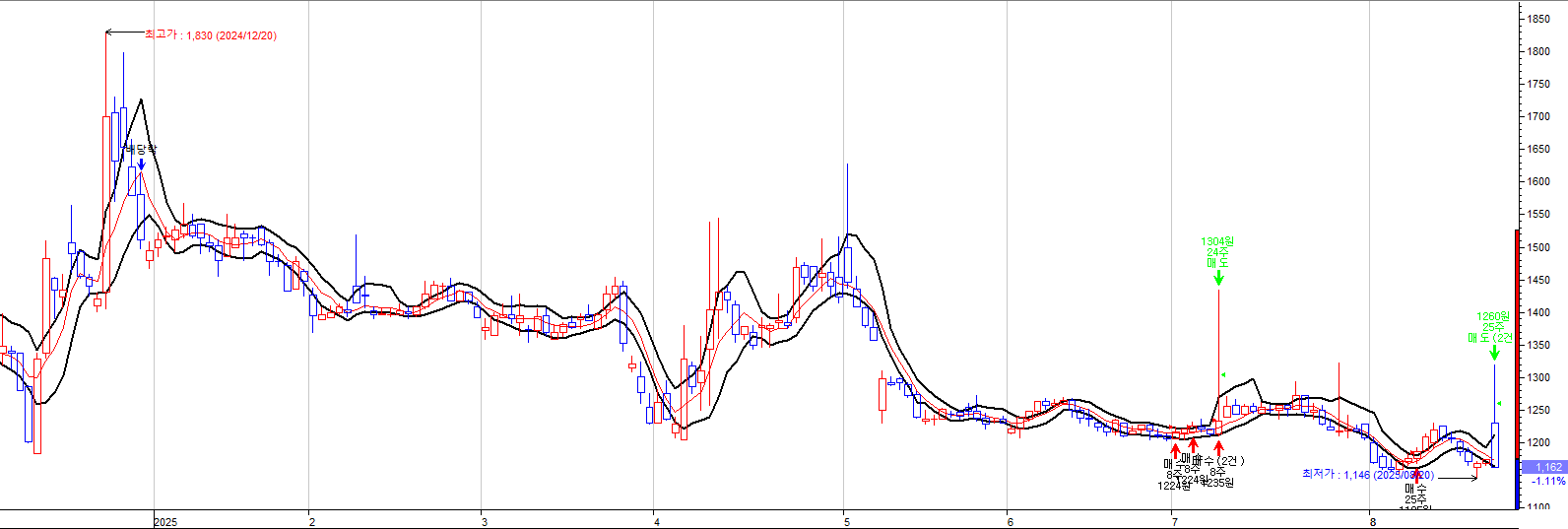Click month 8 on the time axis
1568x529 pixels.
pos(1373,522)
